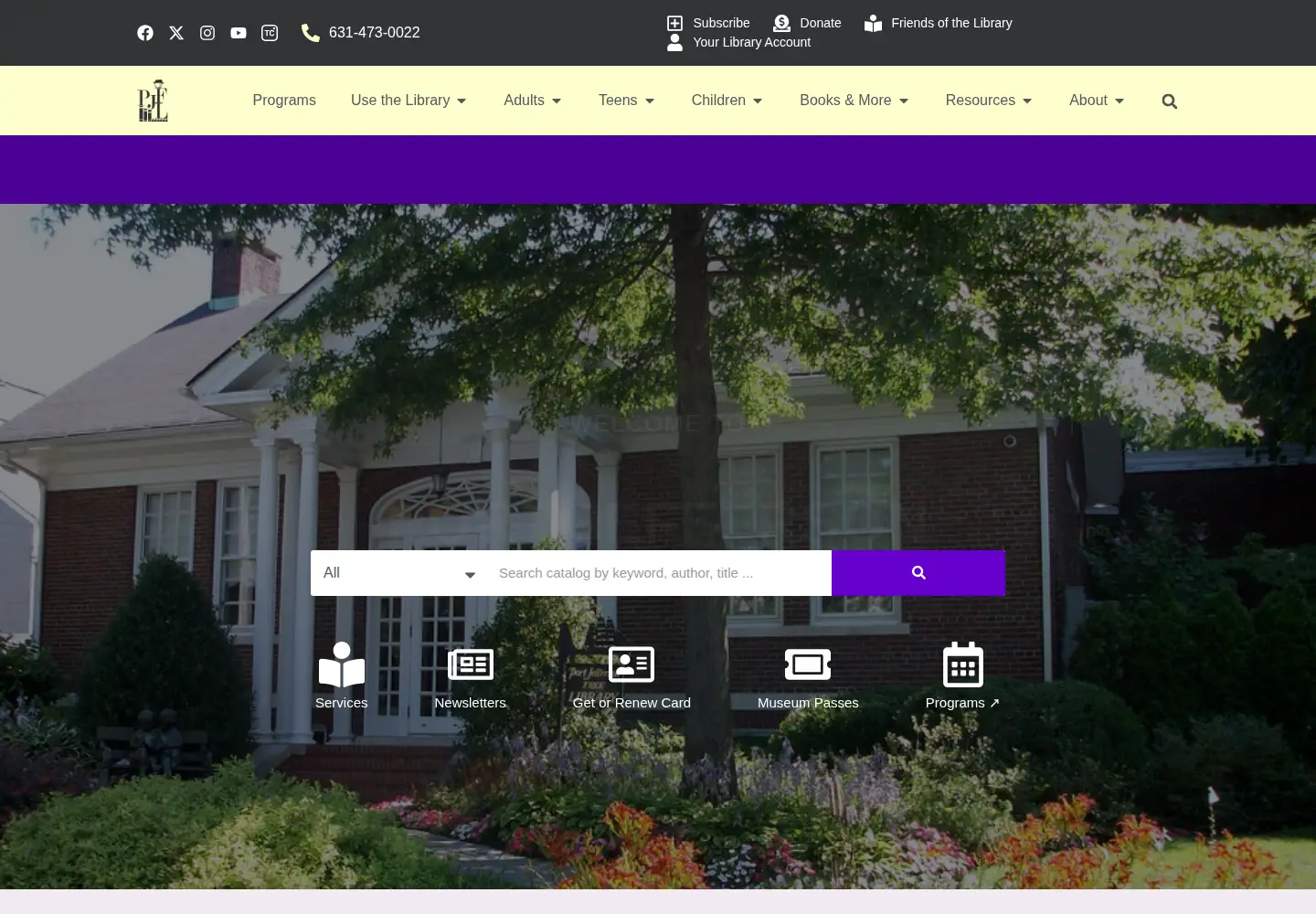The image size is (1316, 914).
Task: Click the Museum Passes ticket icon
Action: click(808, 664)
